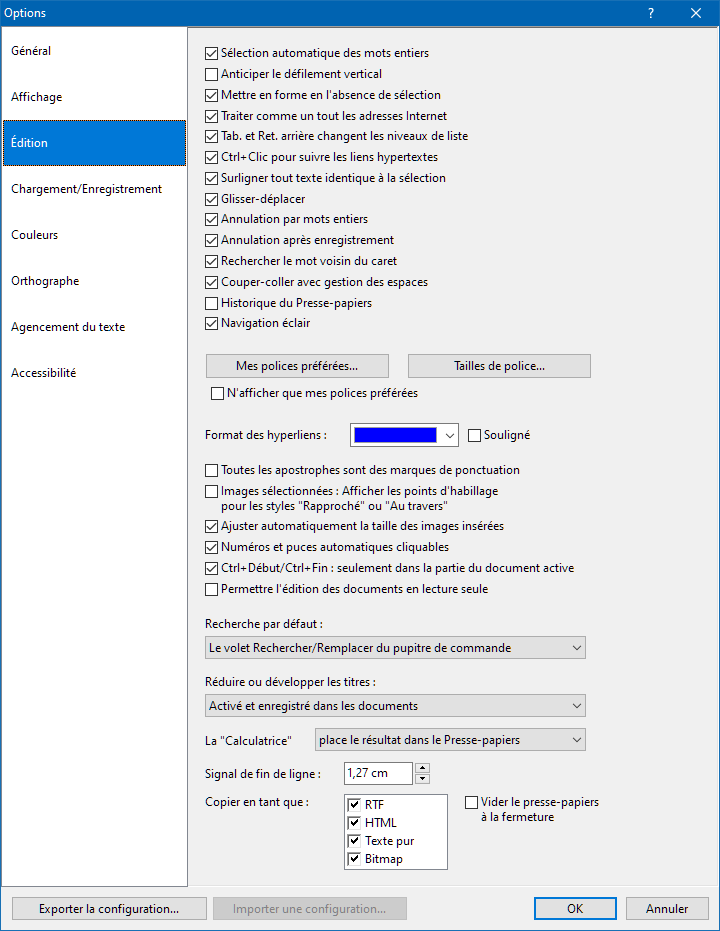Expand Réduire ou développer les titres dropdown
Screen dimensions: 720x931
(x=395, y=706)
